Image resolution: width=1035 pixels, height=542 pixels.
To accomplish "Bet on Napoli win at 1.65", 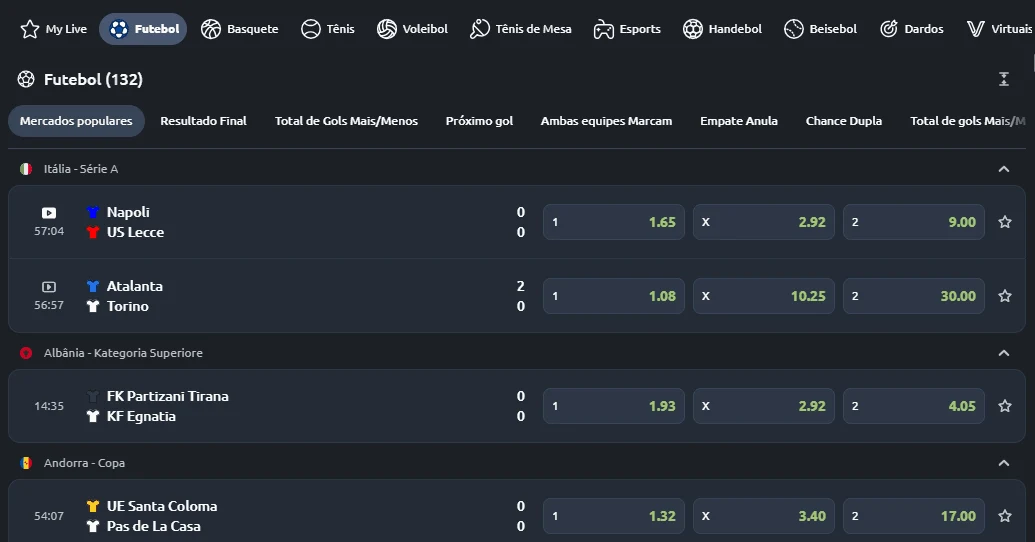I will tap(613, 222).
